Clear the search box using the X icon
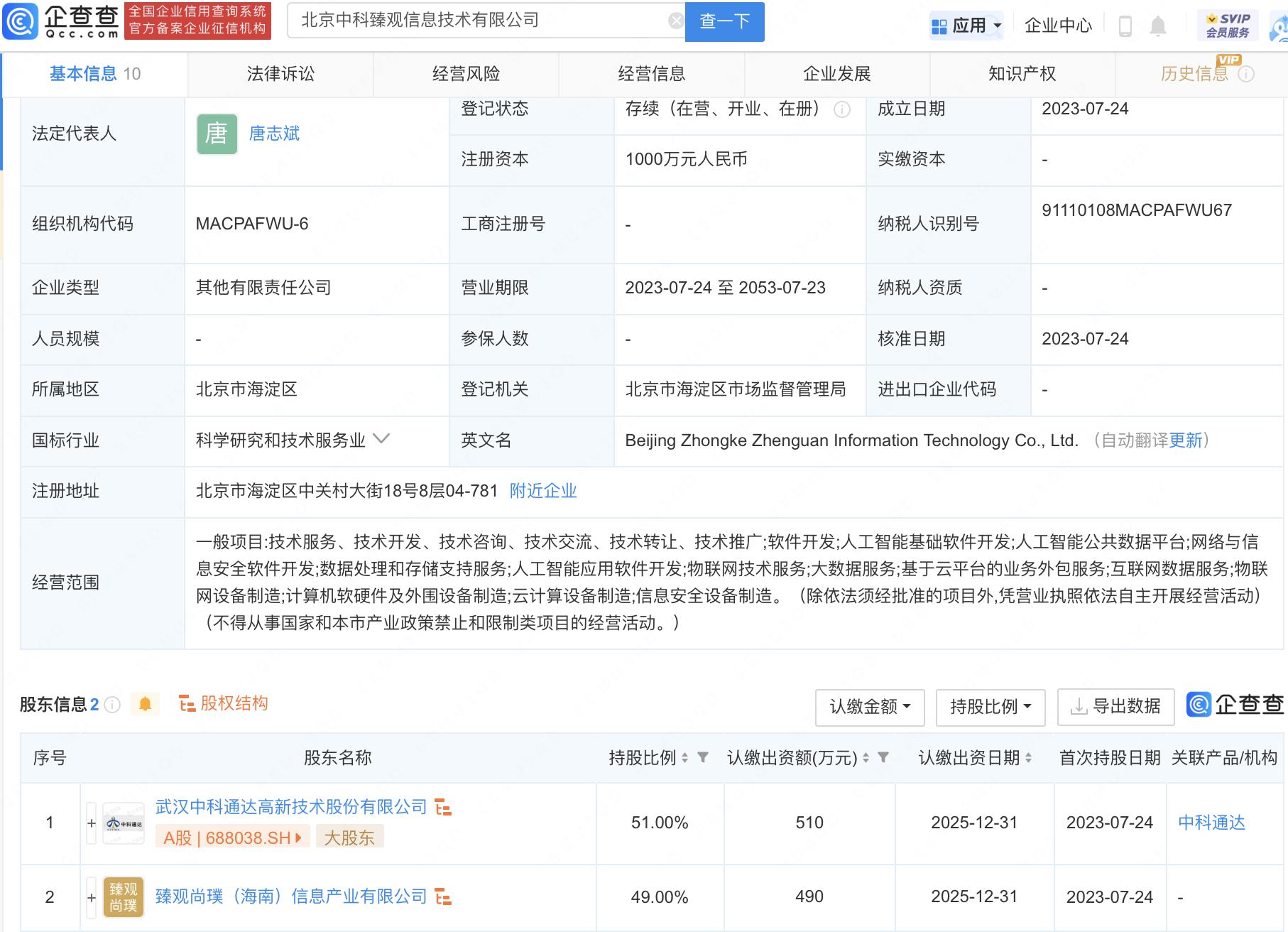 [675, 20]
